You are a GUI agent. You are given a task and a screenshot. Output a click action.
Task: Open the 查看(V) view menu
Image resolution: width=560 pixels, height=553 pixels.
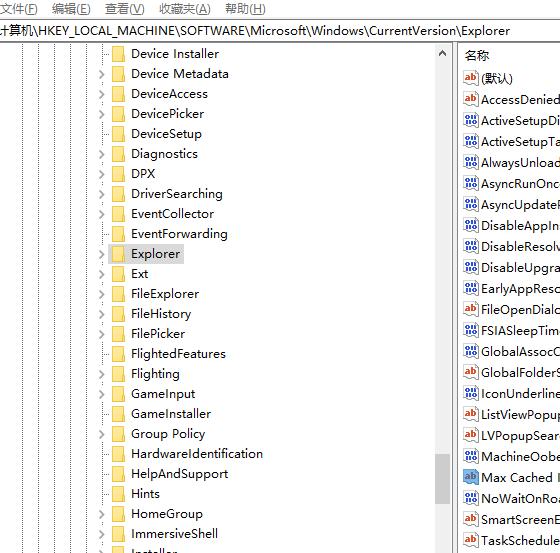point(124,9)
